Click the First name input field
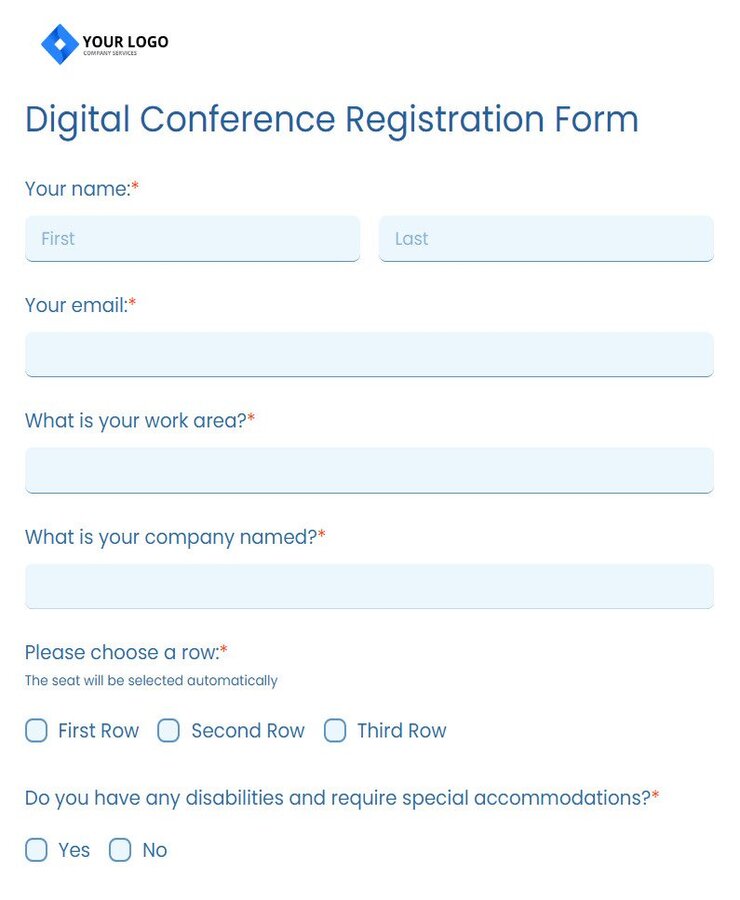 coord(192,238)
